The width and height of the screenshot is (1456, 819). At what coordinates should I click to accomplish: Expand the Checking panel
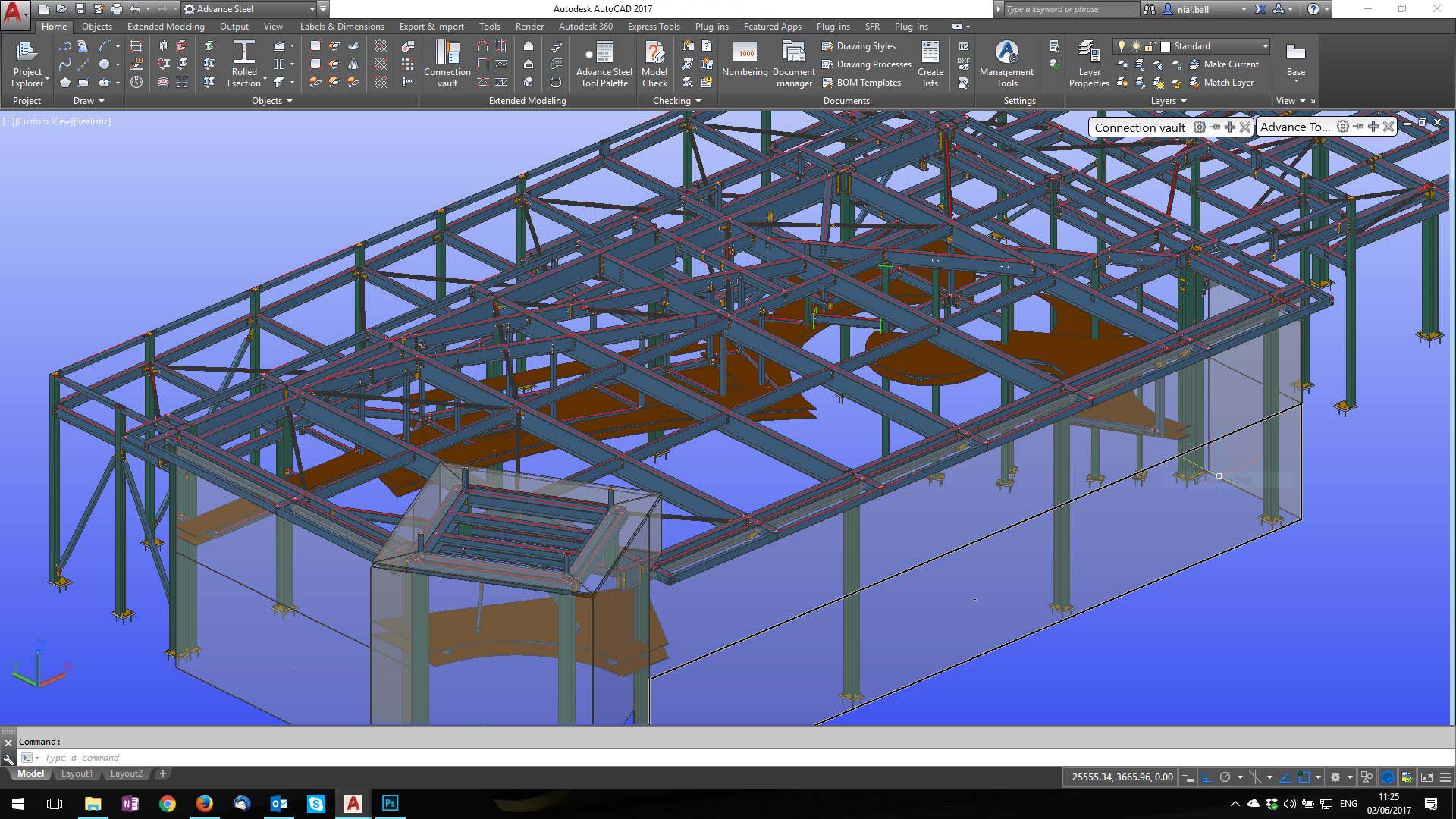click(677, 101)
